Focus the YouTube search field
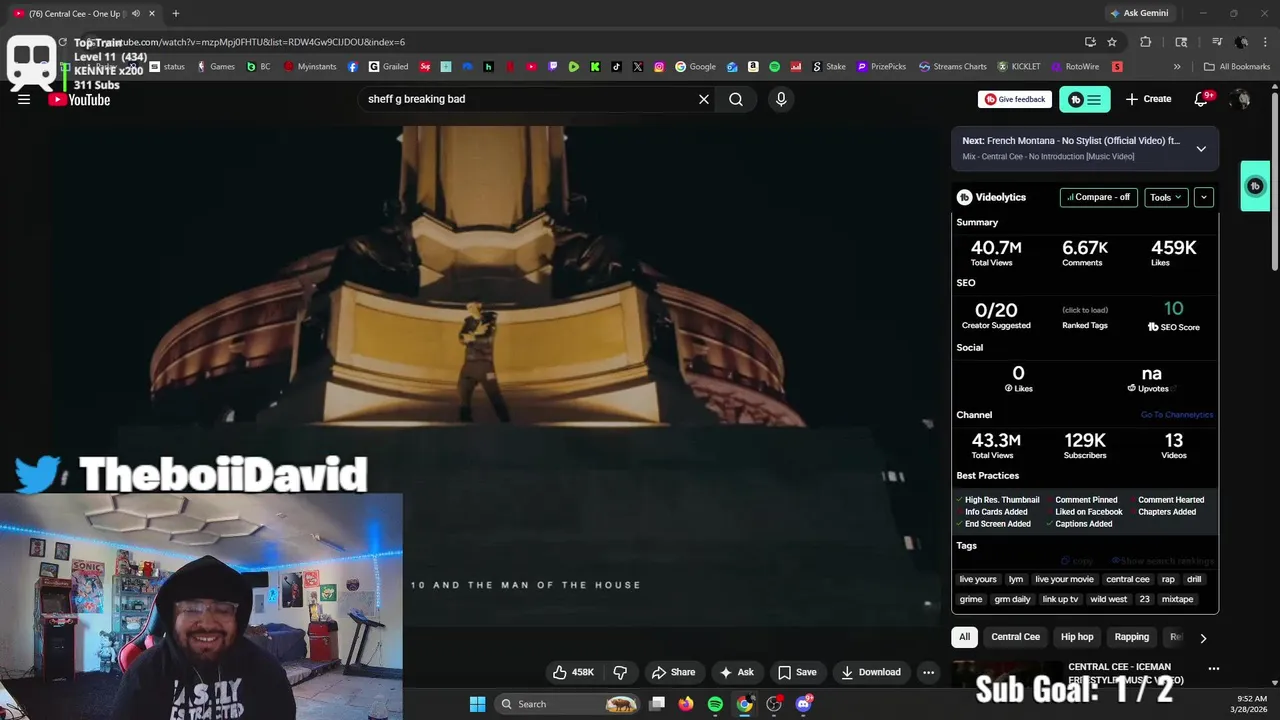Viewport: 1280px width, 720px height. (x=525, y=99)
